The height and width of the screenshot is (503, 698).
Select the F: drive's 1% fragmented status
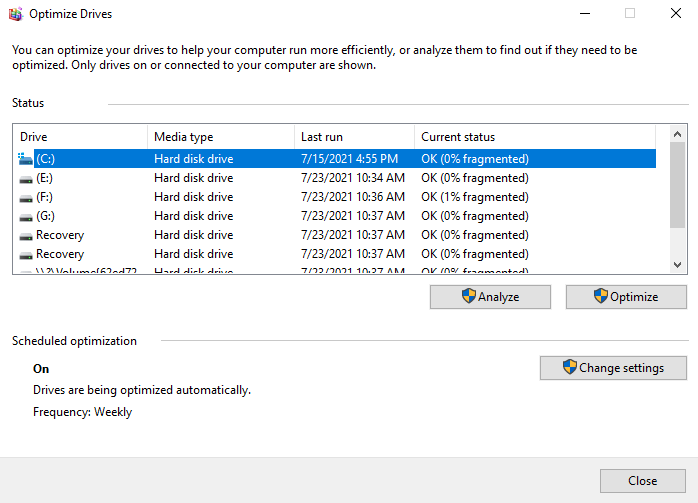click(475, 197)
